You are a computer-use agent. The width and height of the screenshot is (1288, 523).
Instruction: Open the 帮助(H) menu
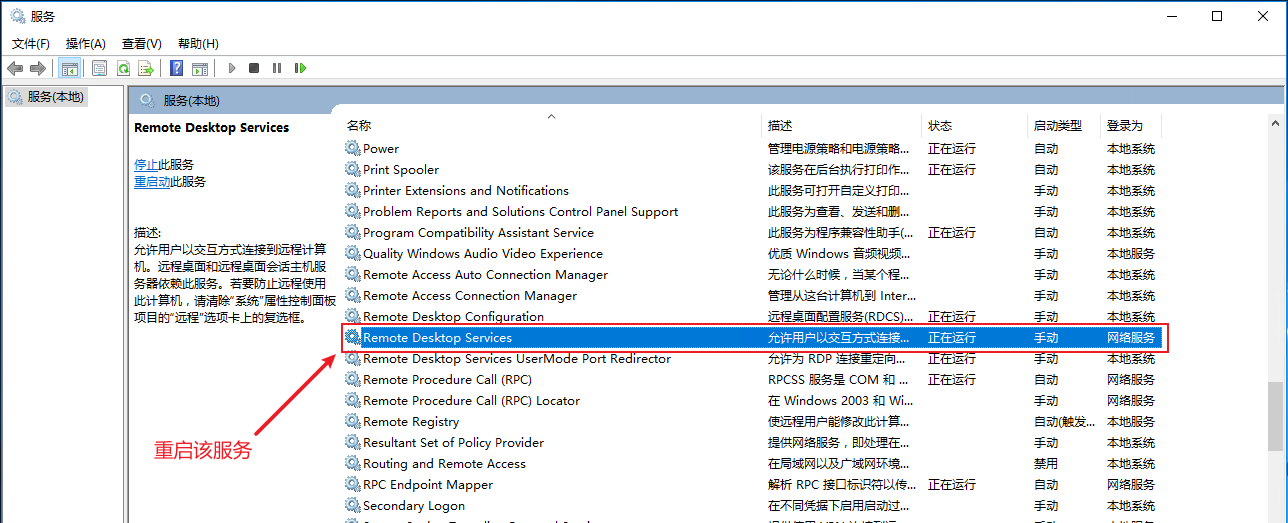click(198, 43)
